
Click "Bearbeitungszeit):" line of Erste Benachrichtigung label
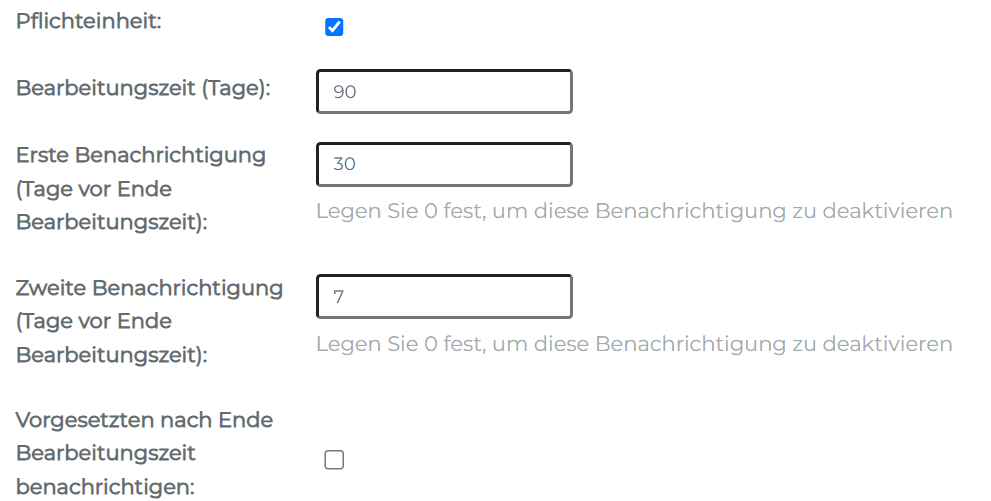click(x=111, y=222)
